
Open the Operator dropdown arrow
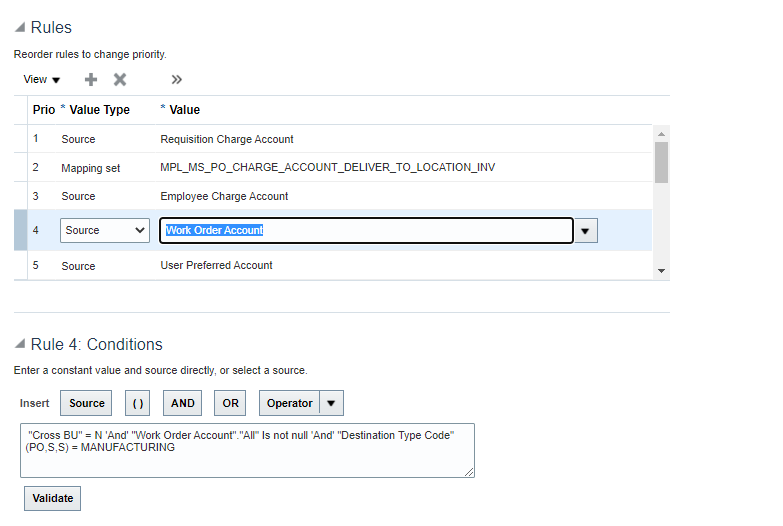click(332, 403)
